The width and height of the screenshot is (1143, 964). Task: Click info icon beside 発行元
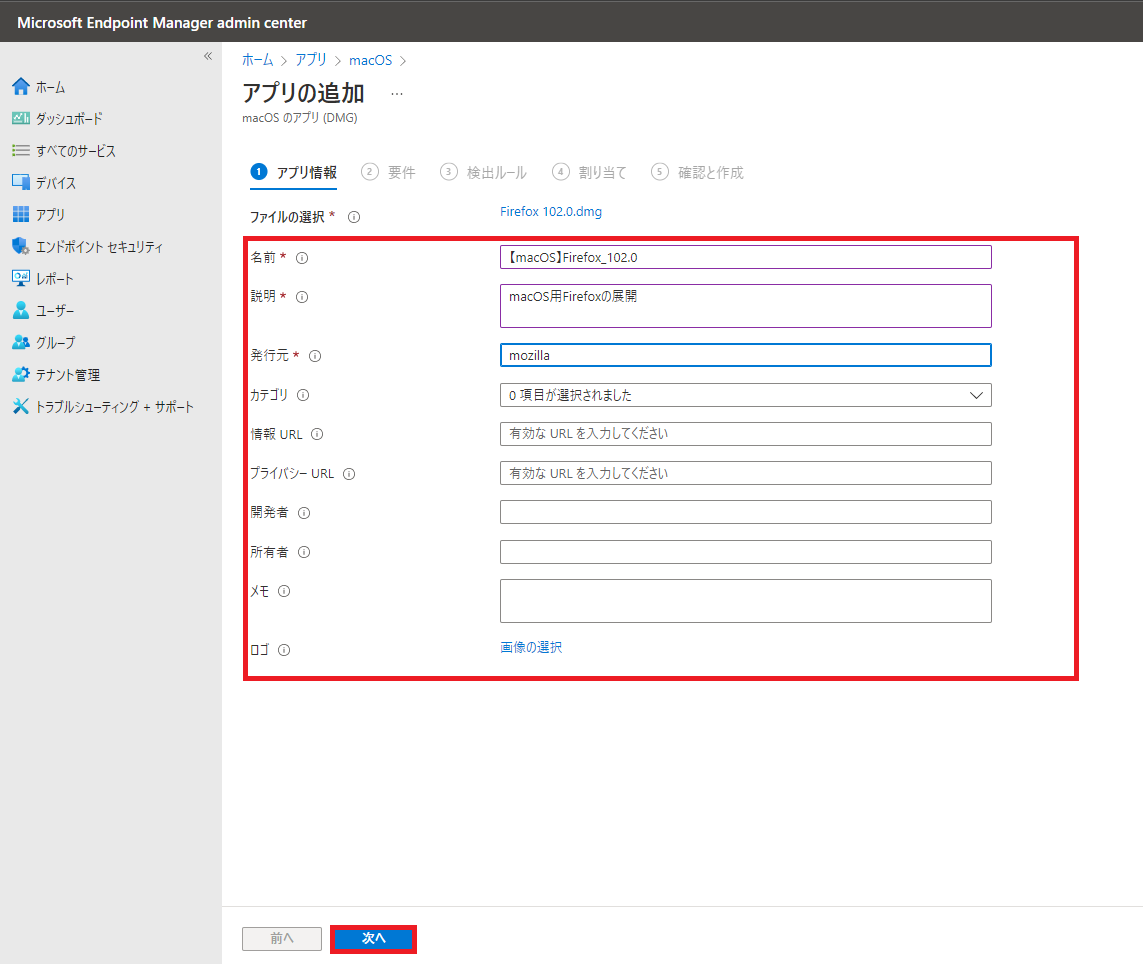[x=315, y=356]
